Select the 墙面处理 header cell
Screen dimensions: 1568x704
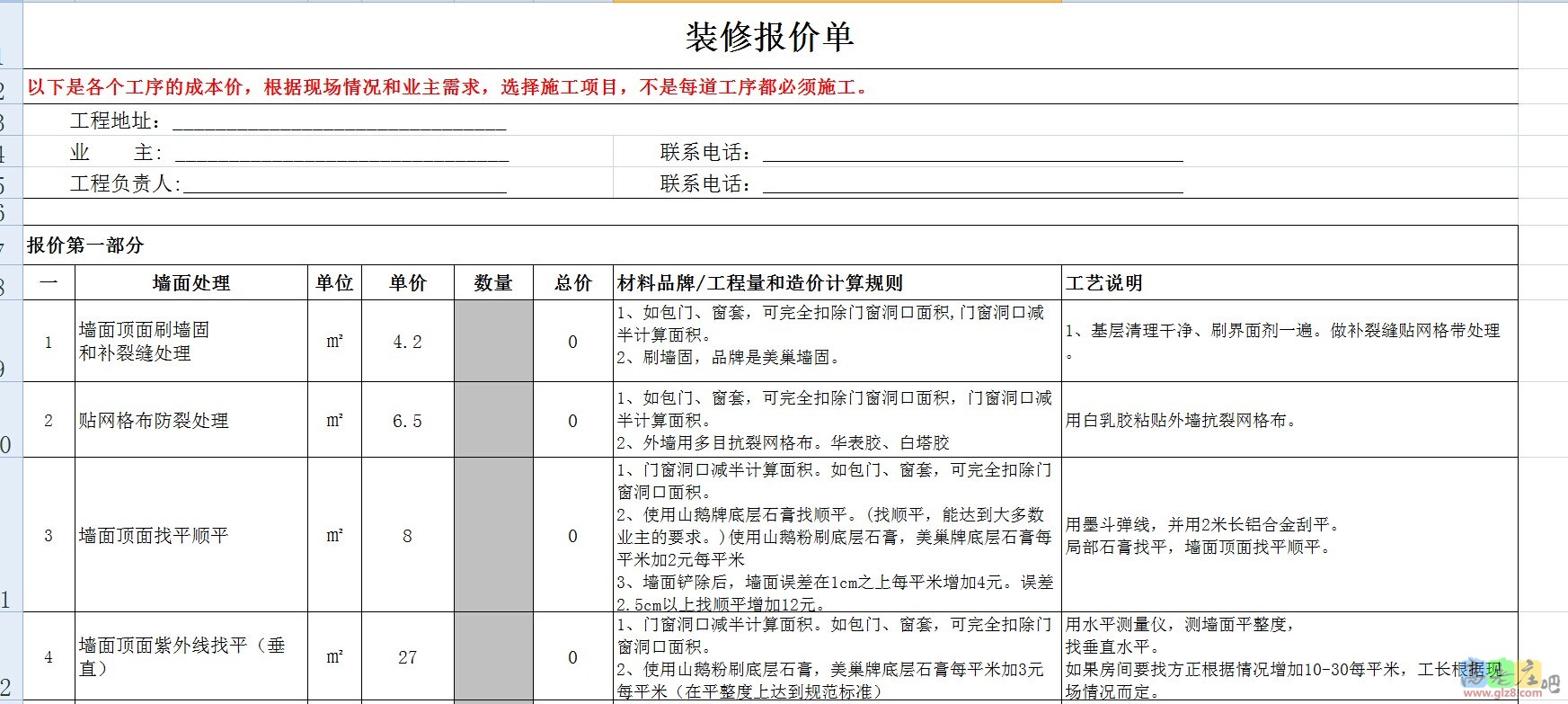tap(191, 282)
